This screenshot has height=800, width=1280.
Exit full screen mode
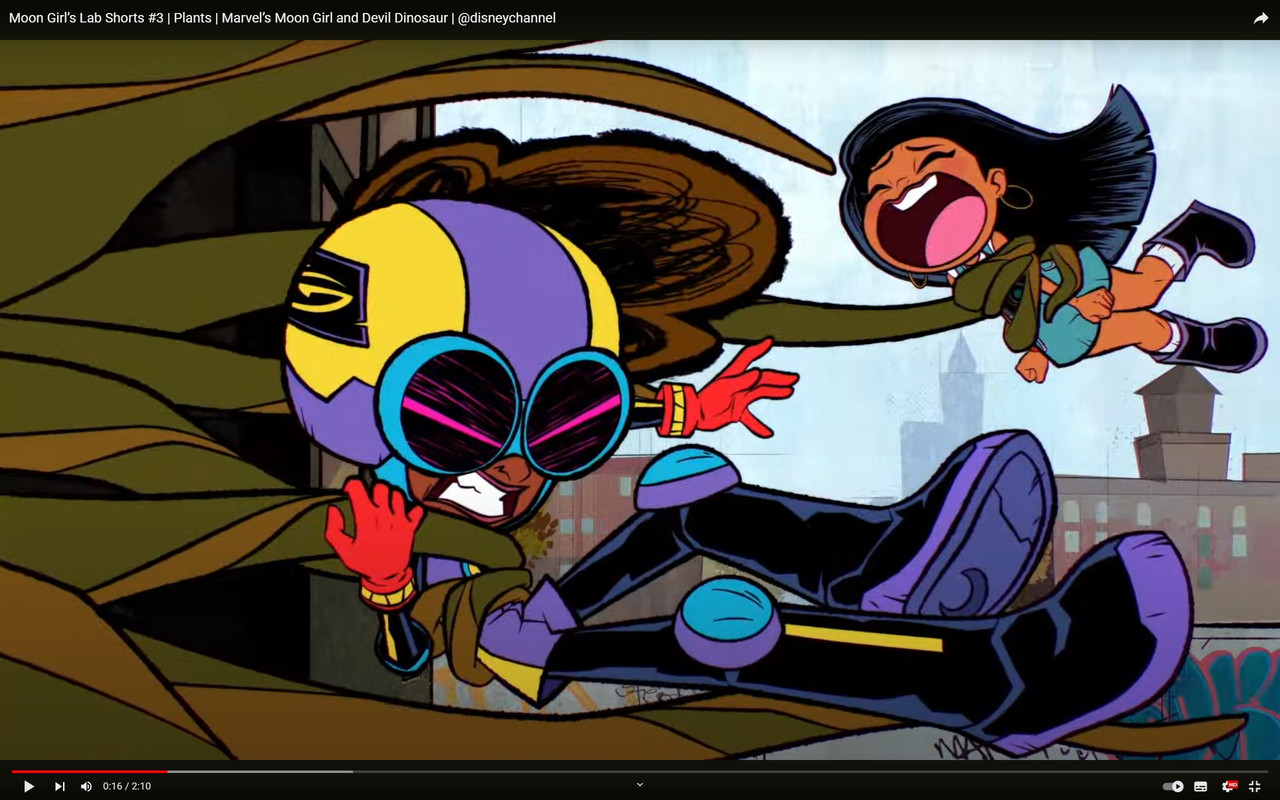(x=1255, y=786)
